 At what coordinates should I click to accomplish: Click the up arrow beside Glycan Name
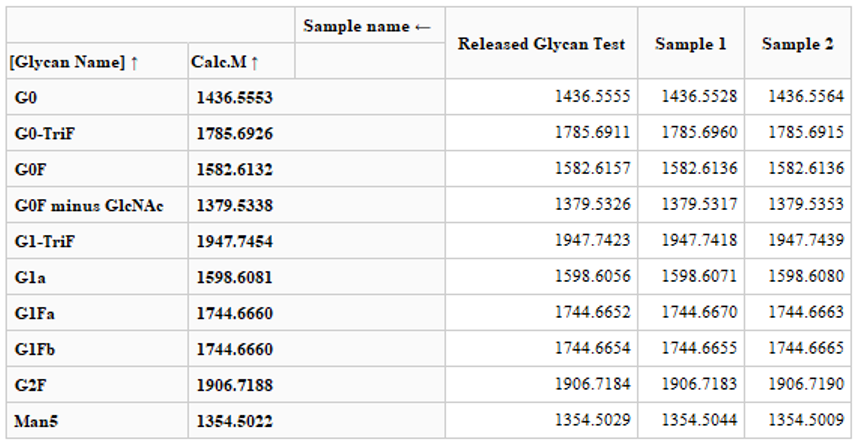coord(134,62)
